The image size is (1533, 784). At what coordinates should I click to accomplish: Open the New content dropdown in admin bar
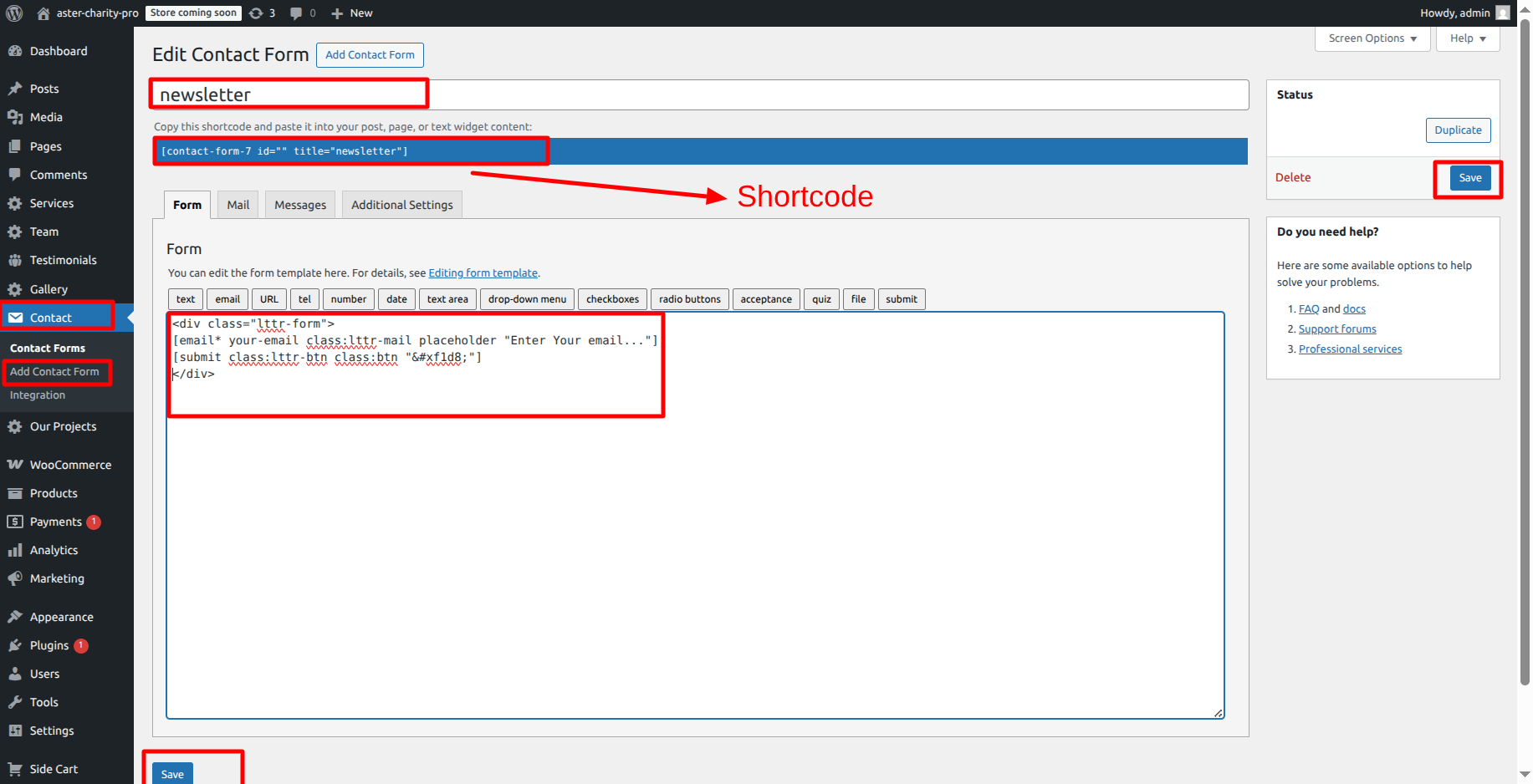[x=352, y=13]
